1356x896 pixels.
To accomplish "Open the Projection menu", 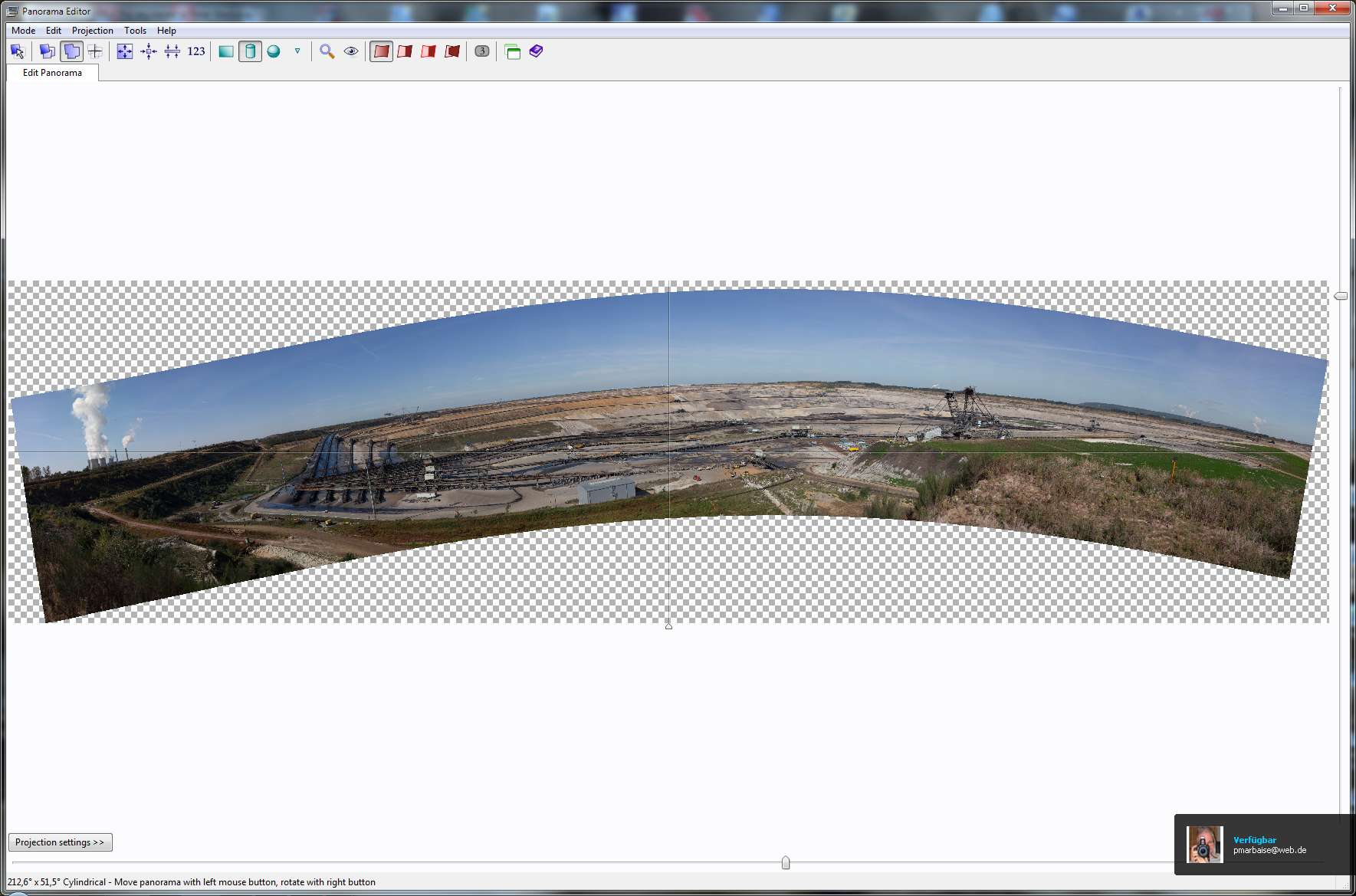I will (x=92, y=31).
